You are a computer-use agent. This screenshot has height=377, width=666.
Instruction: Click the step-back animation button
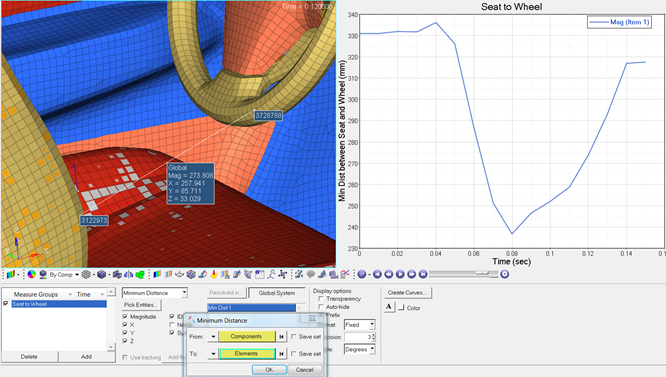click(389, 274)
